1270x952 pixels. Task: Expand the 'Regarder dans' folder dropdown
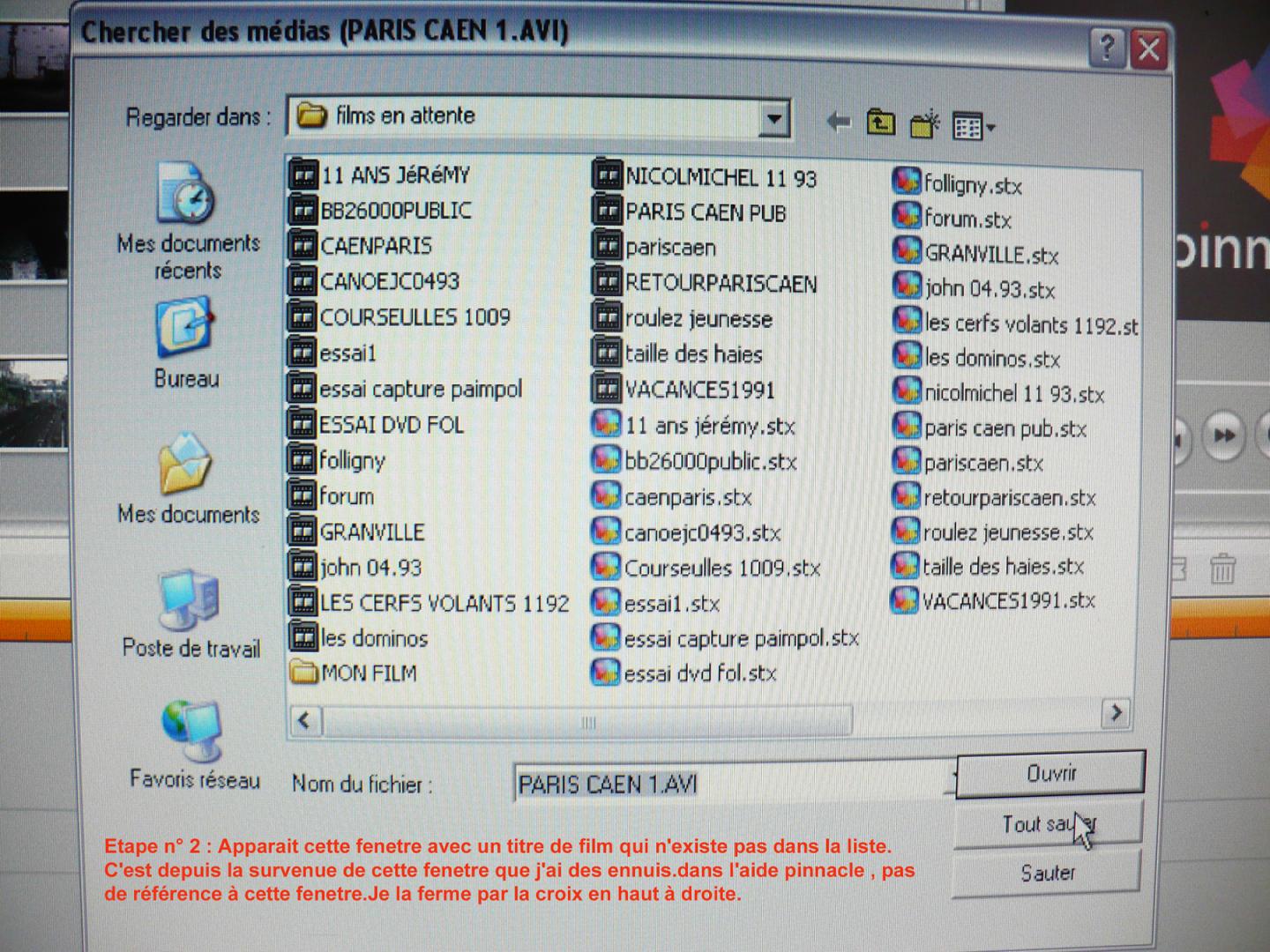tap(773, 118)
